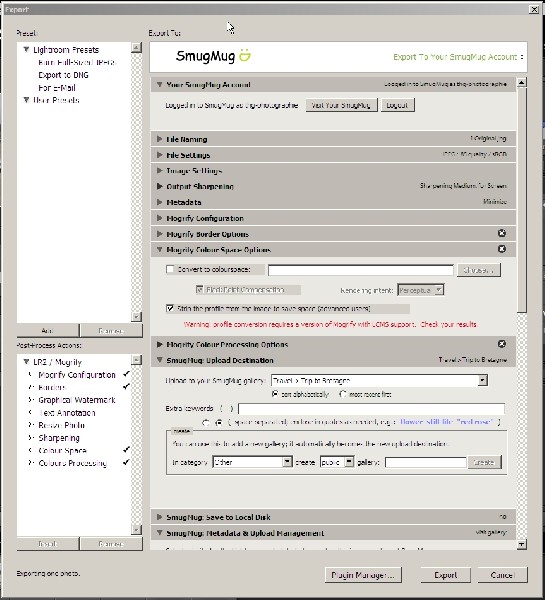
Task: Remove Mogrify Colour Processing Options via X icon
Action: click(x=502, y=344)
